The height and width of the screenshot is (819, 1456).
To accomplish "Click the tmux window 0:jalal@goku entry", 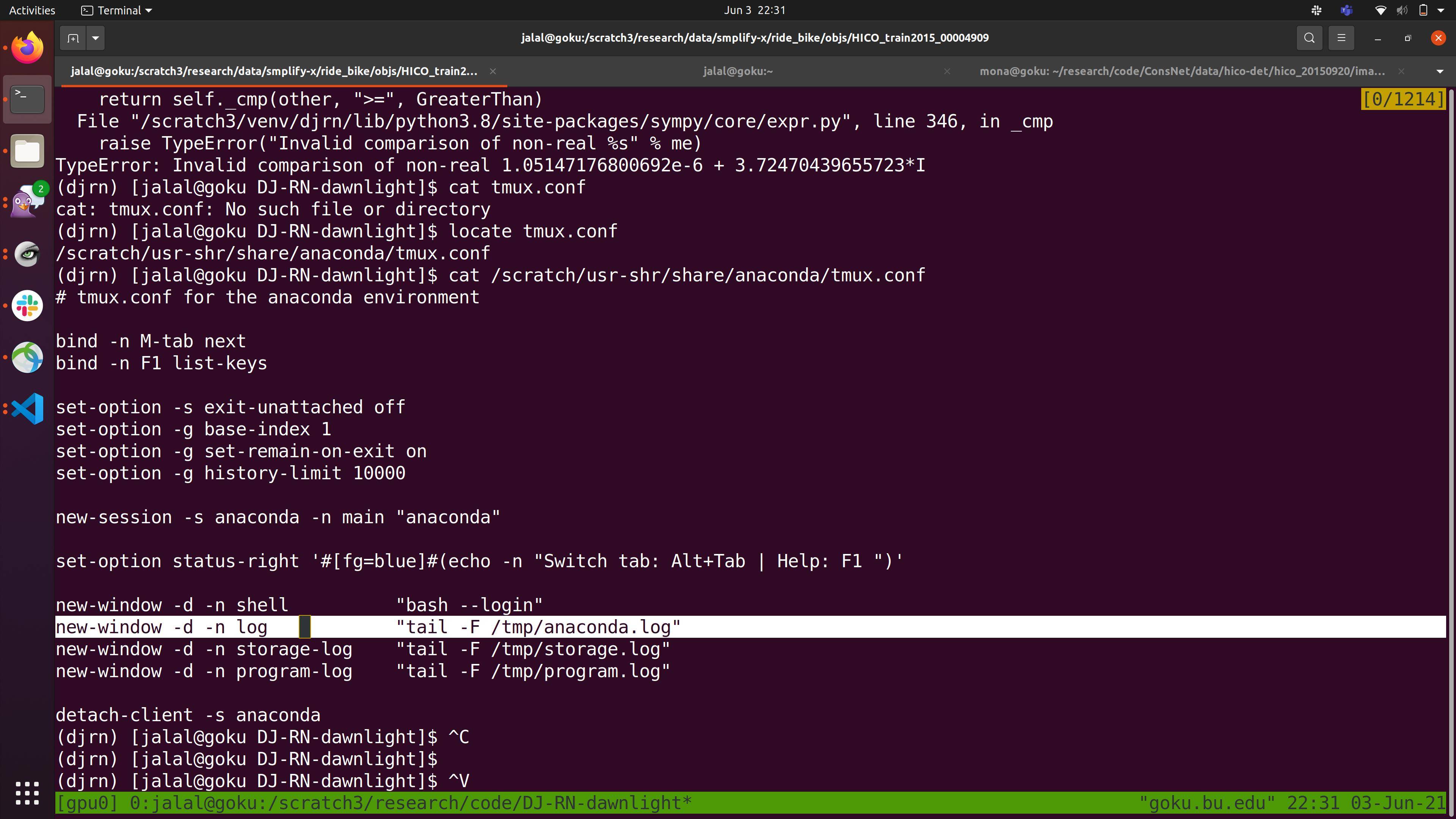I will coord(410,803).
